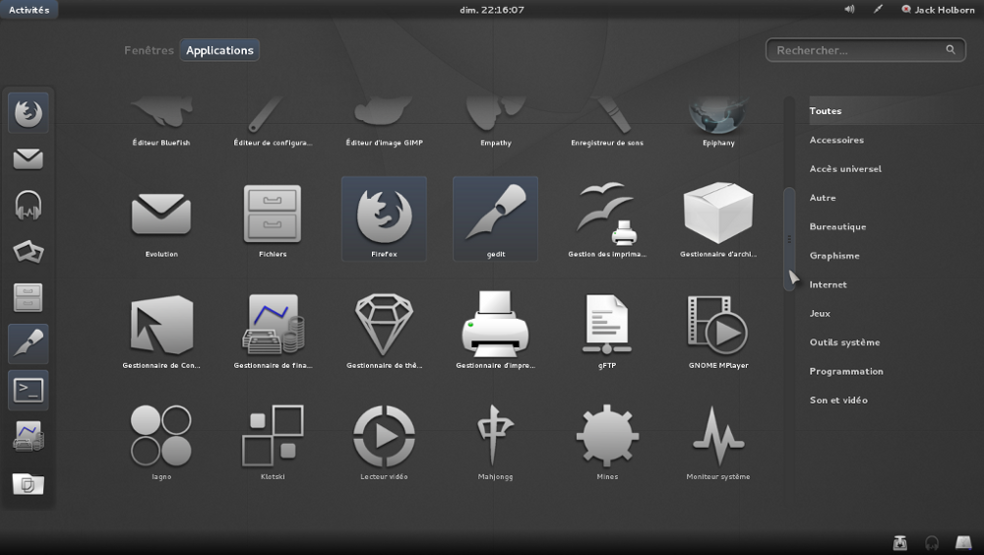The width and height of the screenshot is (984, 555).
Task: Click the applications grid scrollbar handle
Action: [789, 239]
